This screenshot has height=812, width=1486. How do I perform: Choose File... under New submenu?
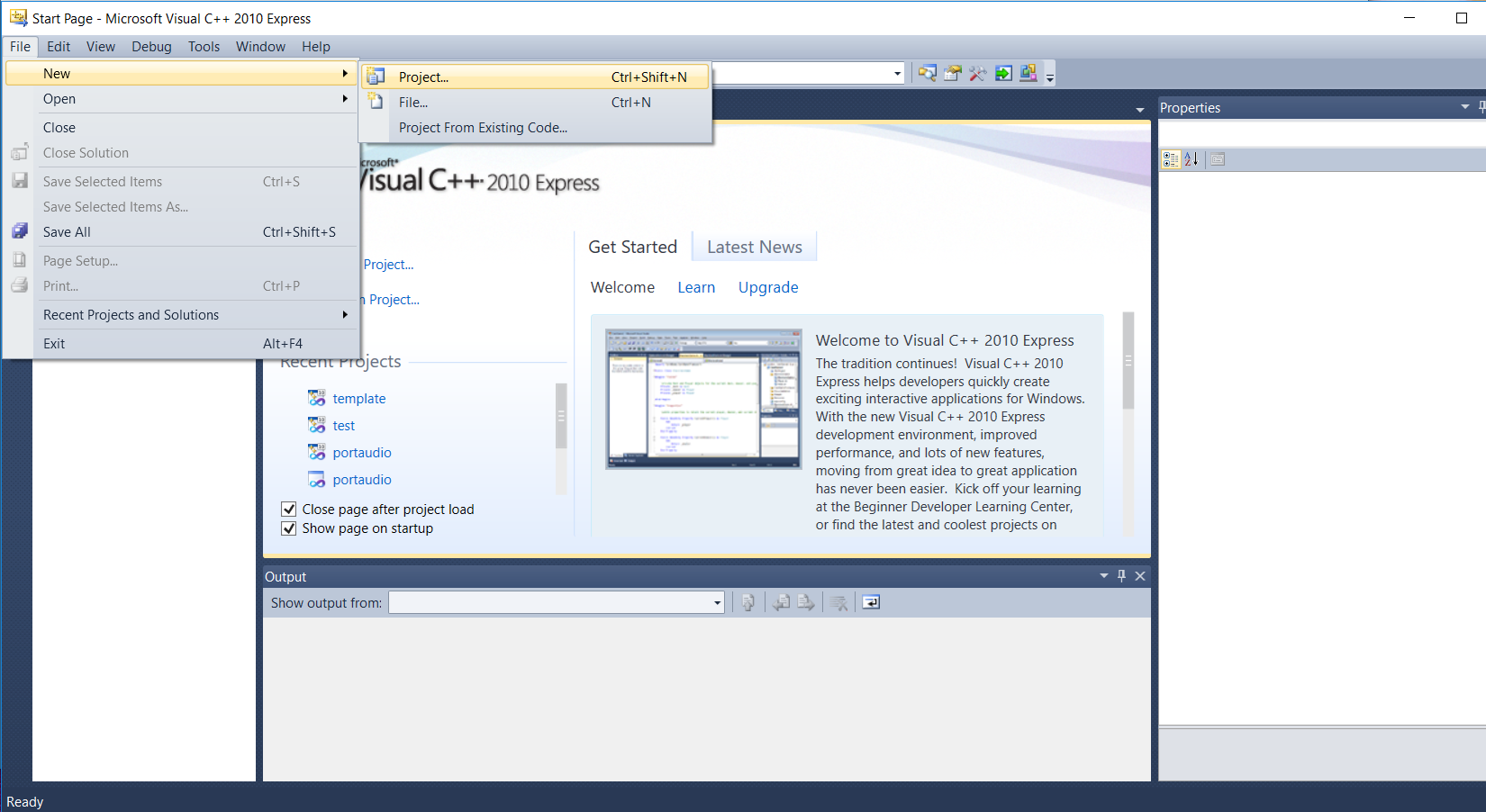point(535,103)
